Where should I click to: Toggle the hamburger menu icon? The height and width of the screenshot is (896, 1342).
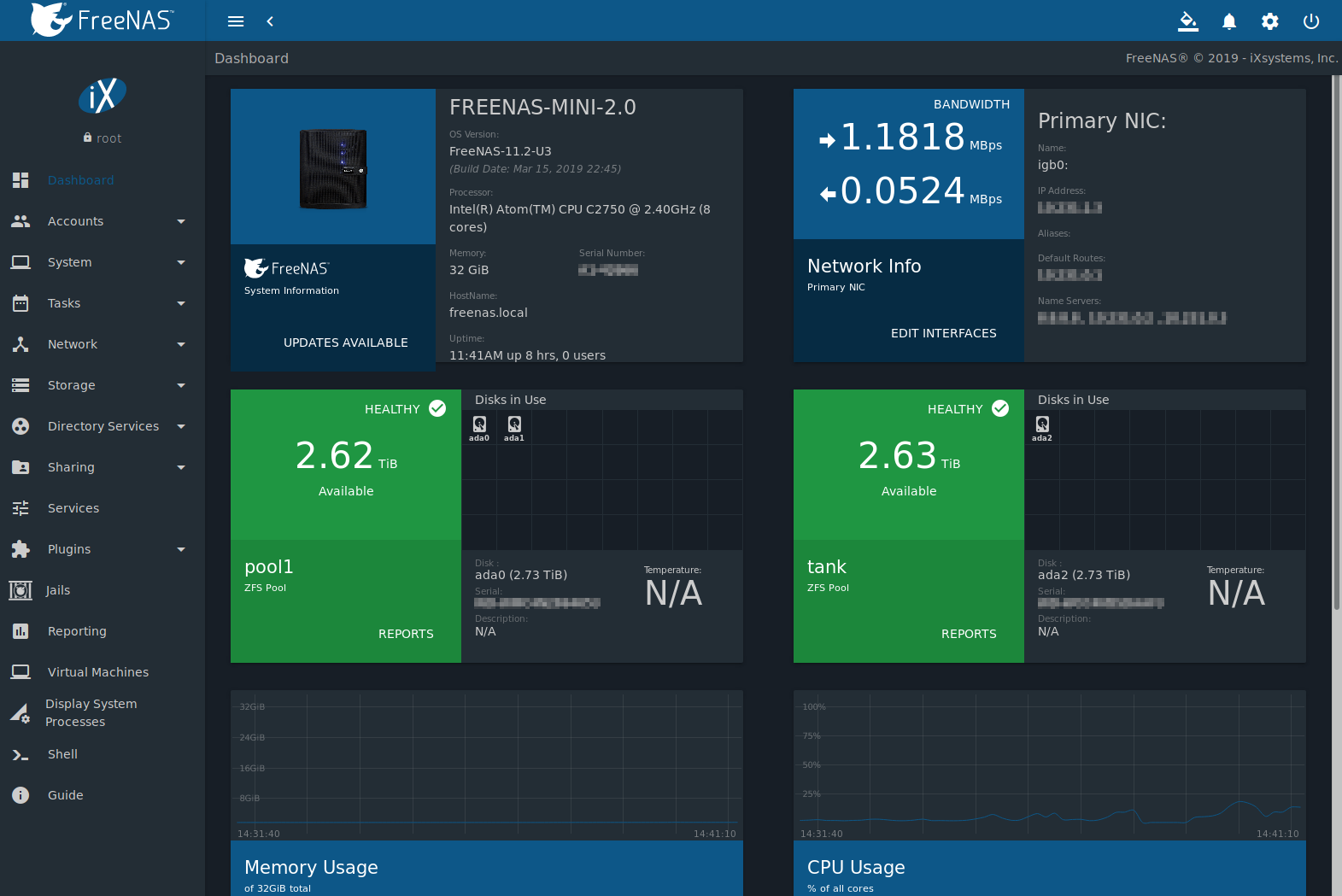click(236, 21)
